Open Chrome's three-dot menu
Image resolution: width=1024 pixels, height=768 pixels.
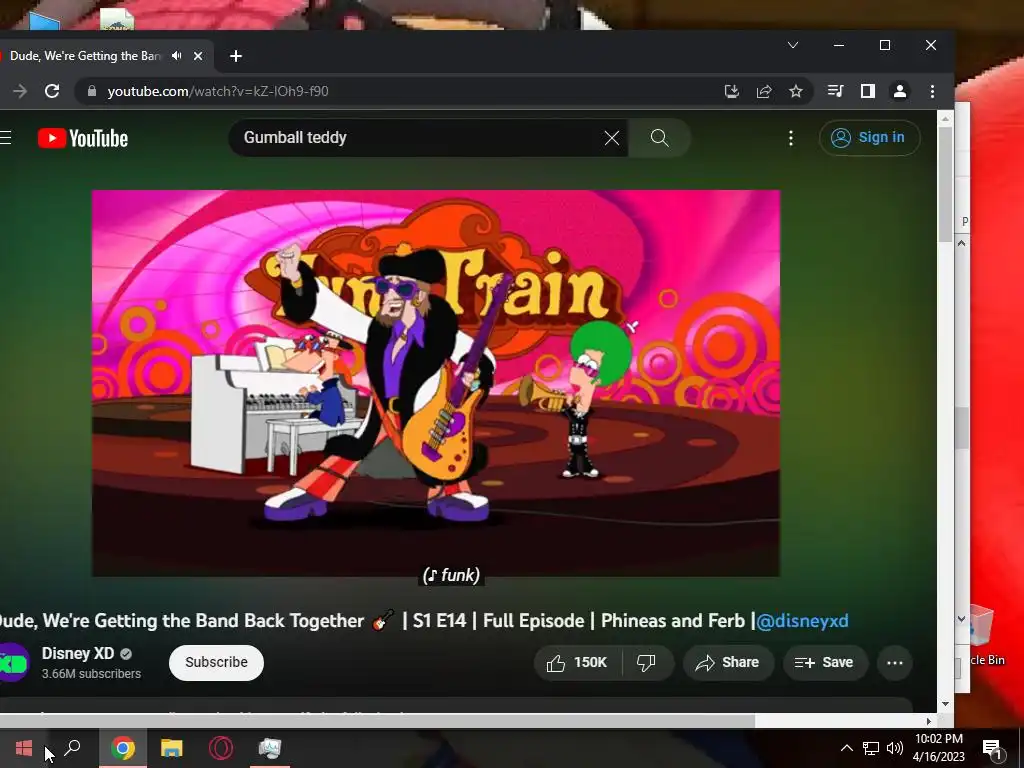[932, 91]
